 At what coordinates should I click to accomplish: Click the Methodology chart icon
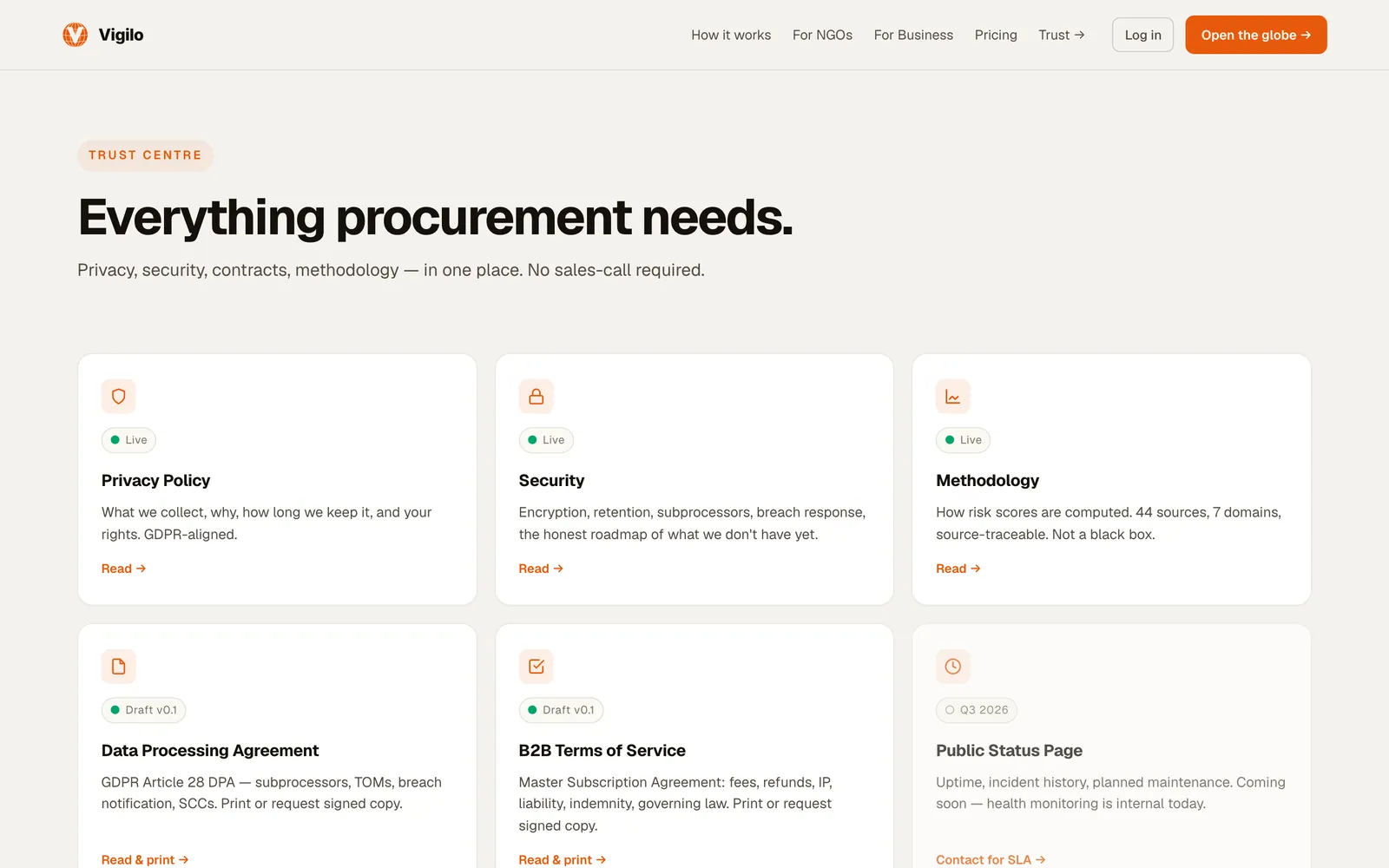point(953,397)
